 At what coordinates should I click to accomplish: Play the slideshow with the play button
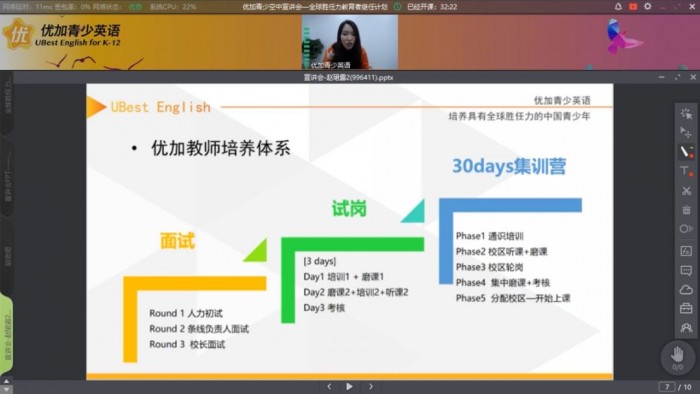[350, 386]
